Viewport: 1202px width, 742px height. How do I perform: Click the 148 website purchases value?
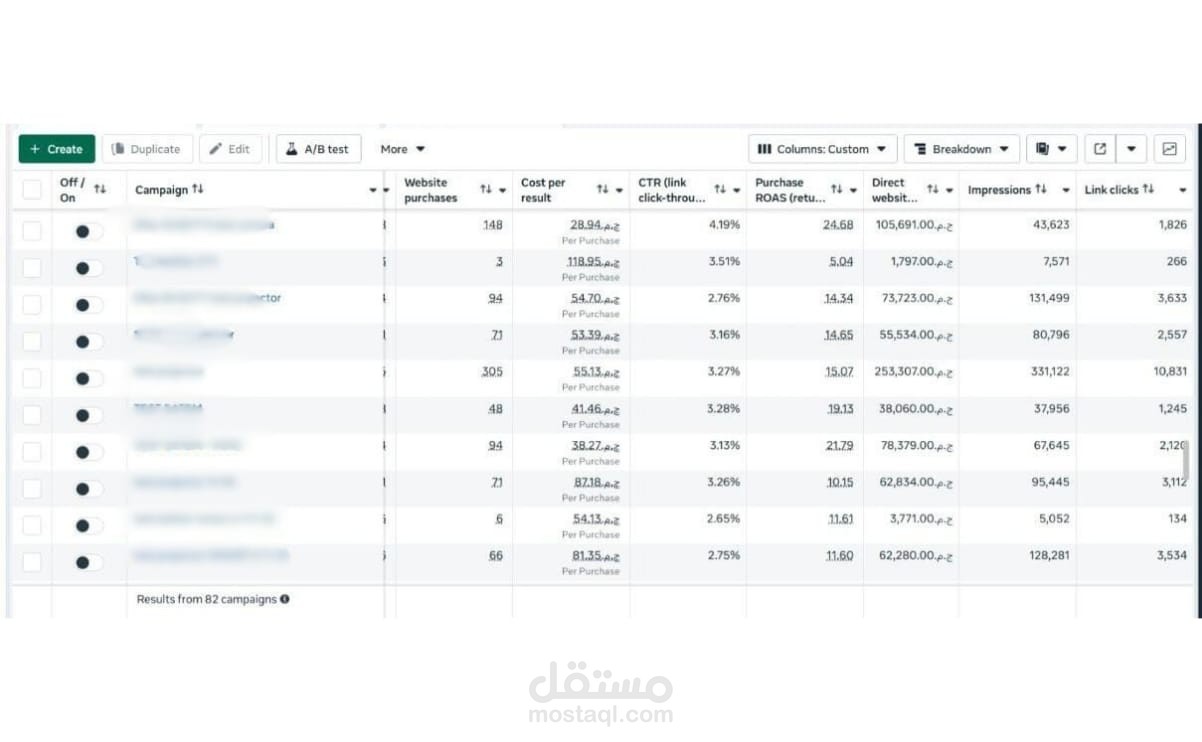[x=492, y=224]
